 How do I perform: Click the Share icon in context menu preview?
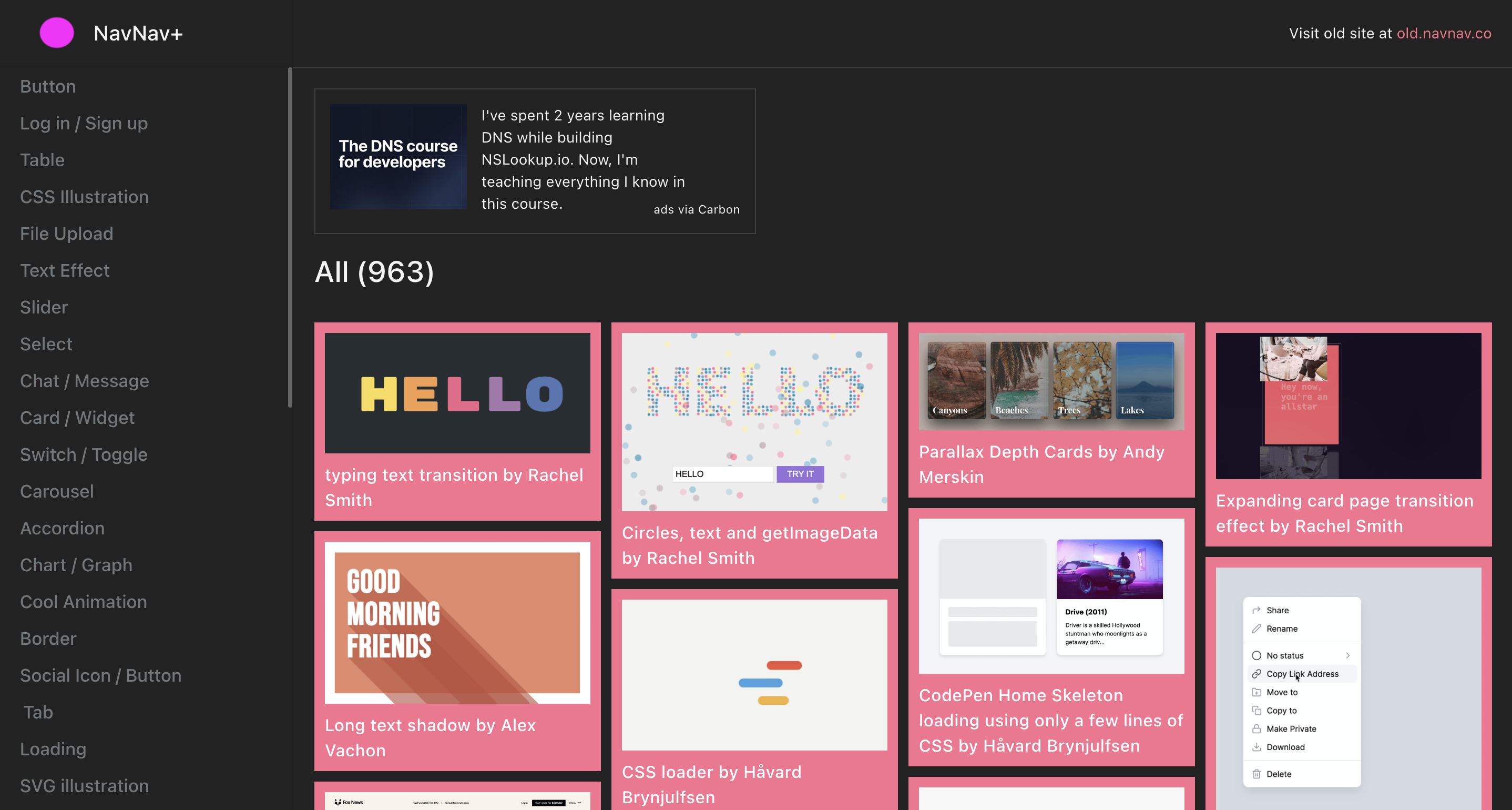click(x=1256, y=610)
